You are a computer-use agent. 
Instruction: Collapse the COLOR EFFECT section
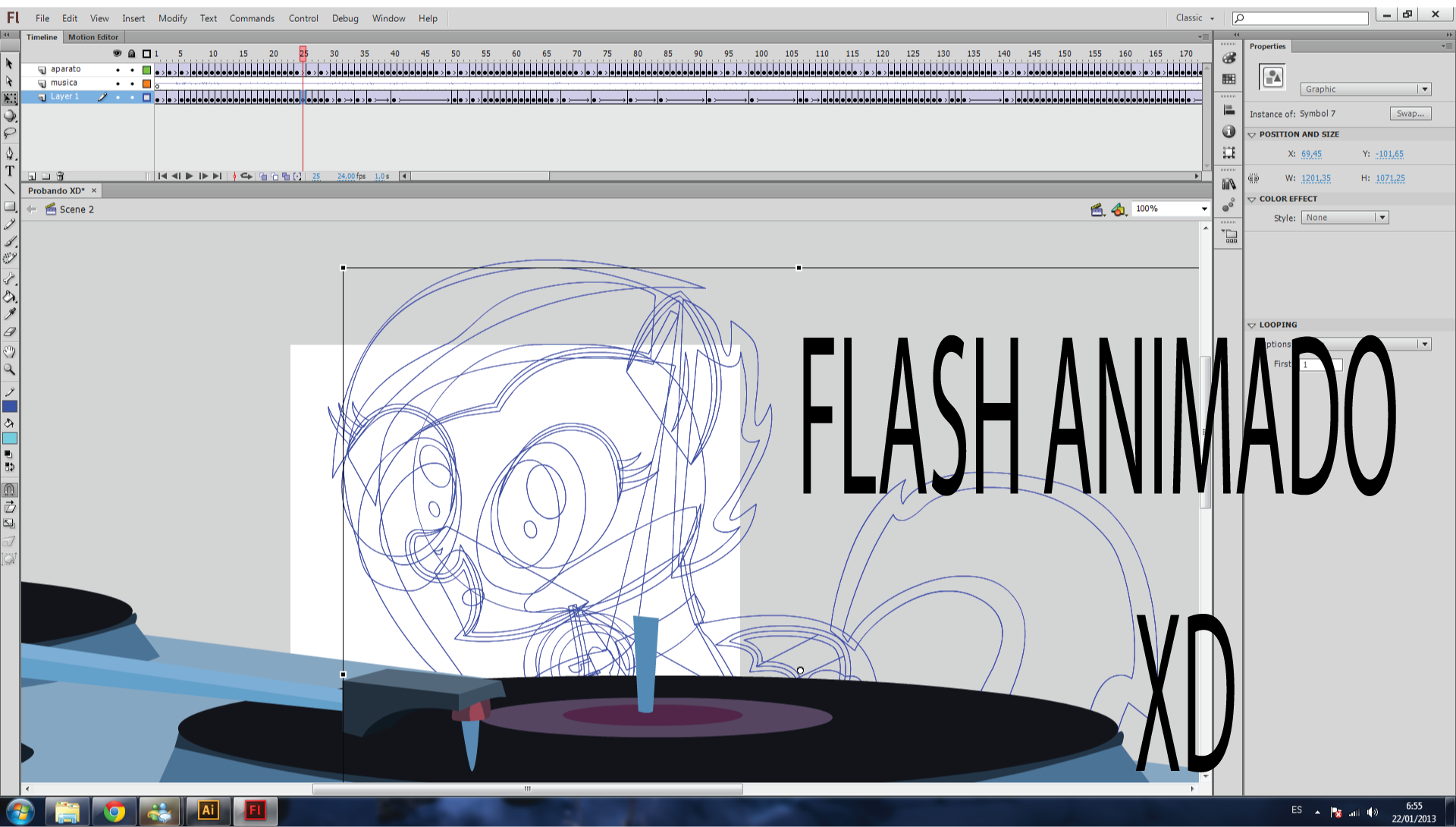pos(1252,200)
